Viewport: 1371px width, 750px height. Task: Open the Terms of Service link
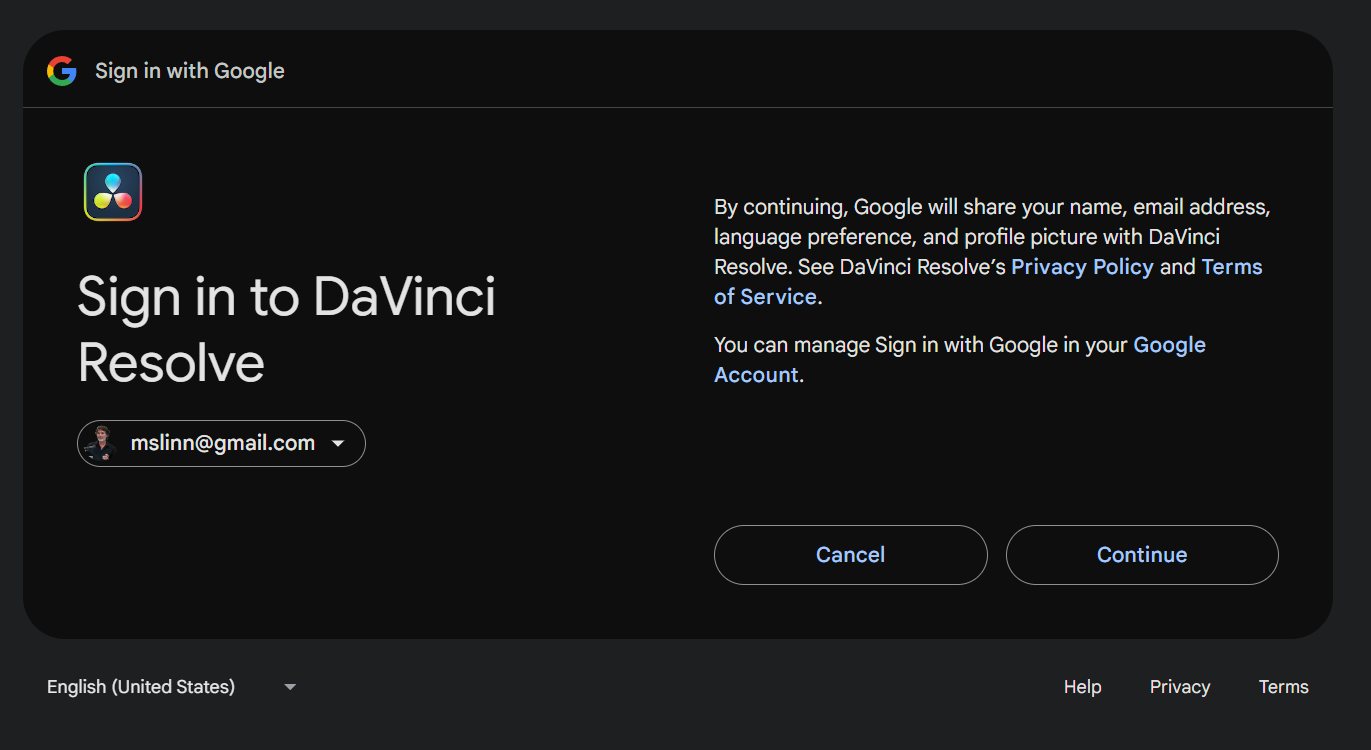pos(1232,267)
